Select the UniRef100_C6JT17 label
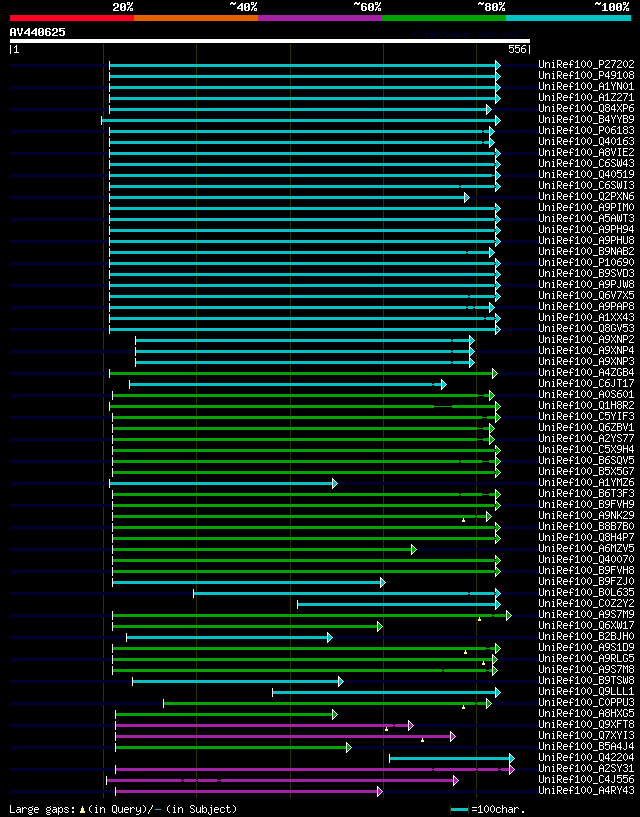640x817 pixels. (586, 383)
